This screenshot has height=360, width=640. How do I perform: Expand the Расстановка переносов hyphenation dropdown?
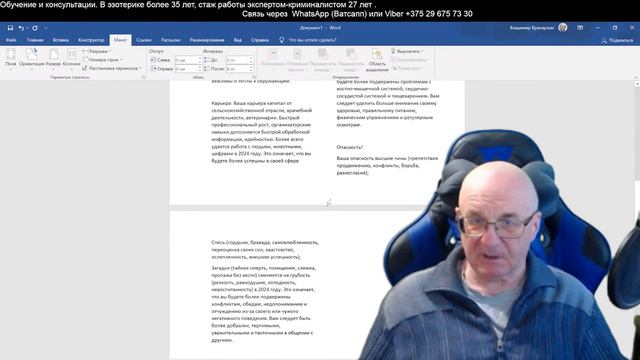[x=112, y=68]
